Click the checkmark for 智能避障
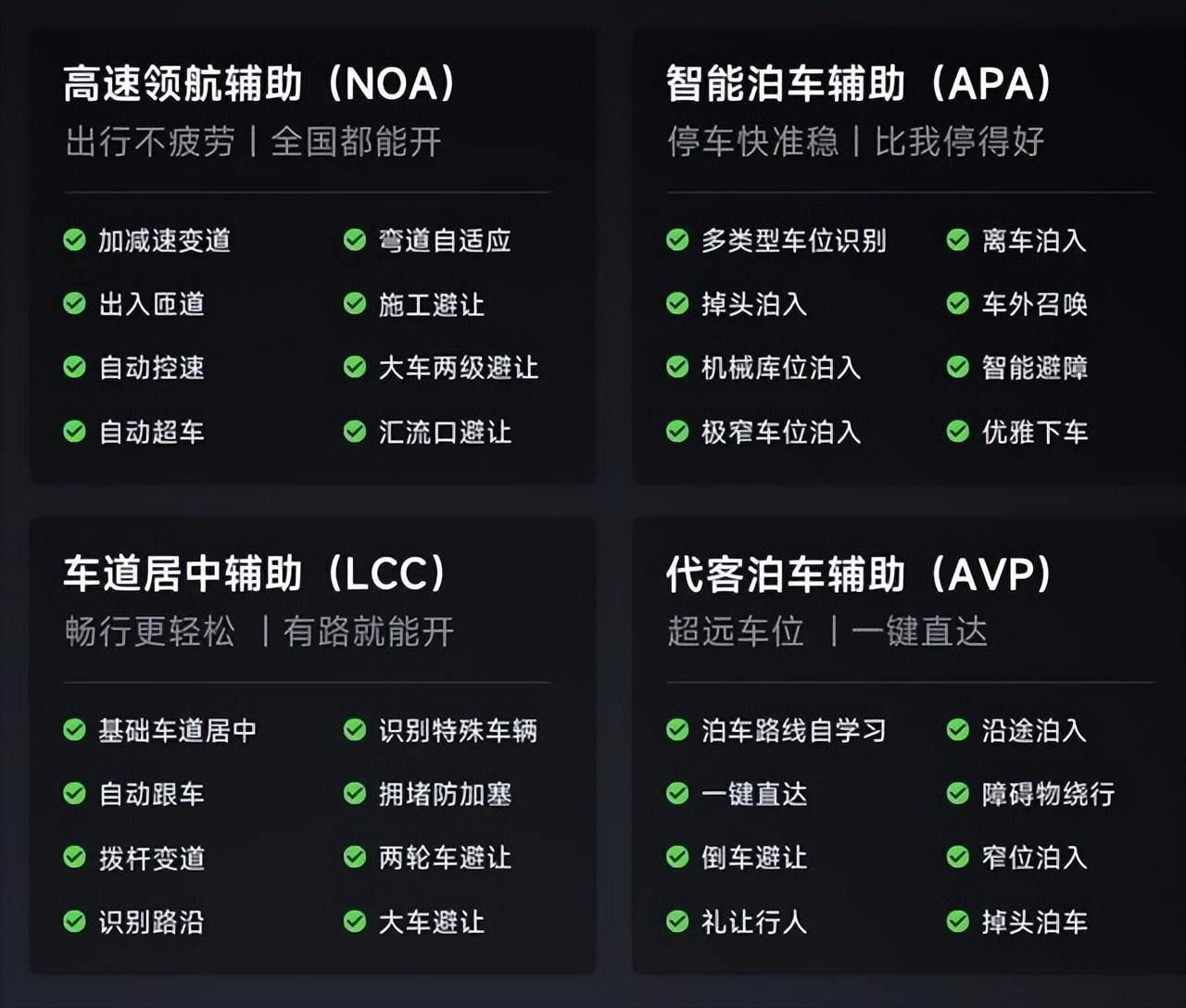The height and width of the screenshot is (1008, 1186). 958,368
